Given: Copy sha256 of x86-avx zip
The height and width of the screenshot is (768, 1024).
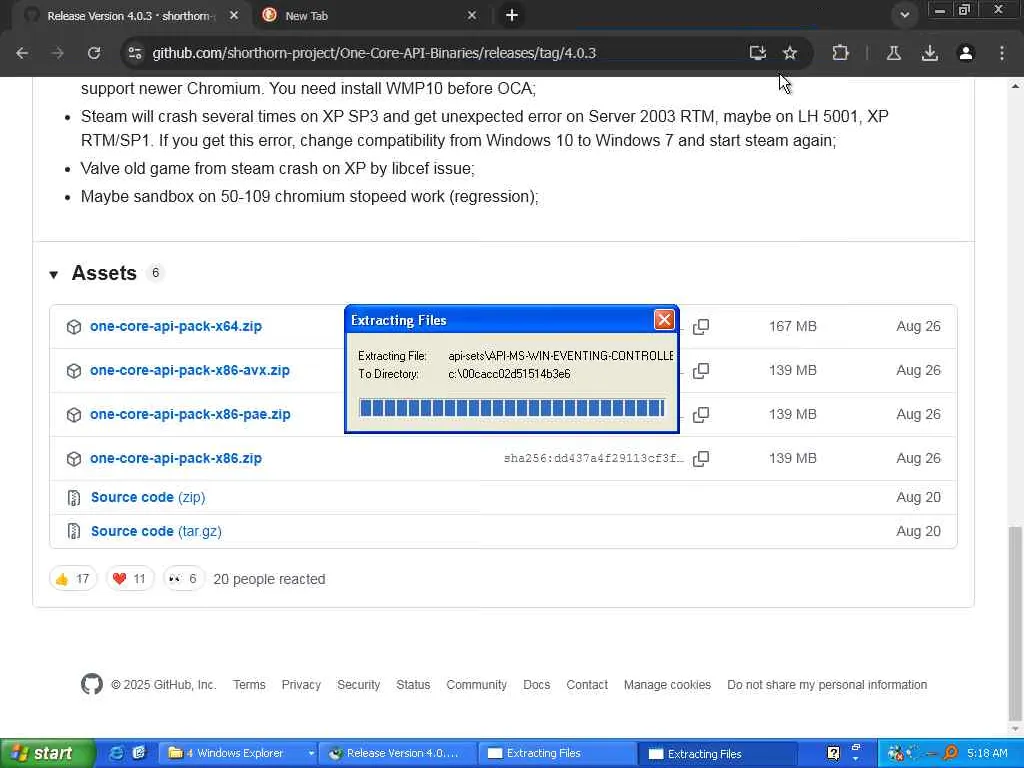Looking at the screenshot, I should pyautogui.click(x=701, y=370).
